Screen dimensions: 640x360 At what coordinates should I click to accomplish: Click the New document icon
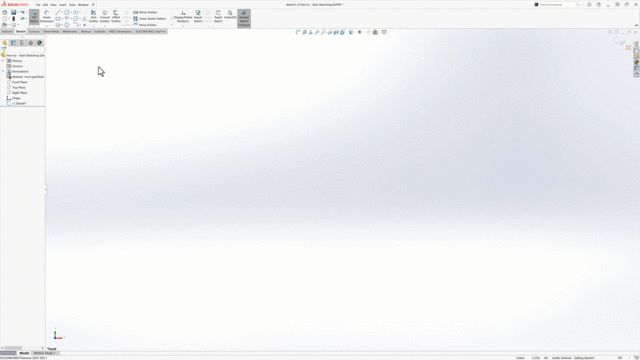click(4, 18)
